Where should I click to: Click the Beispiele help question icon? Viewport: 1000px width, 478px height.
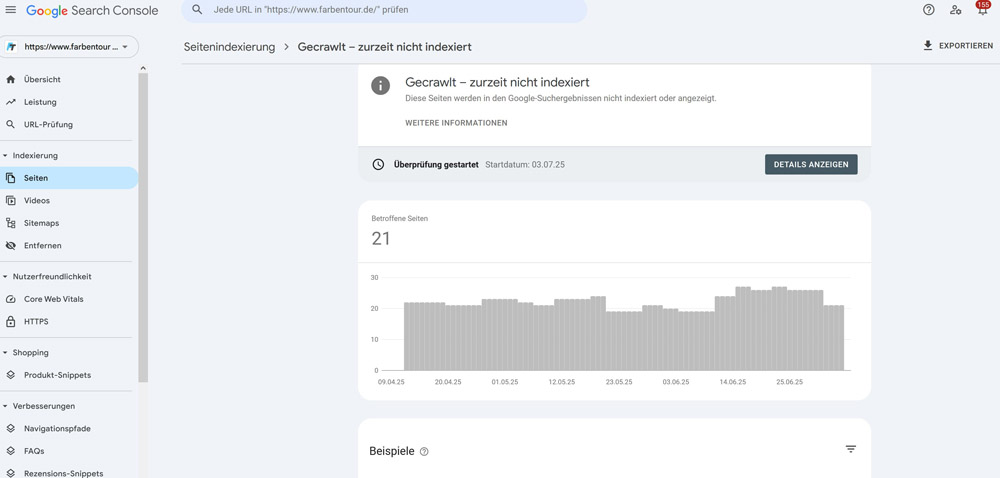[425, 452]
